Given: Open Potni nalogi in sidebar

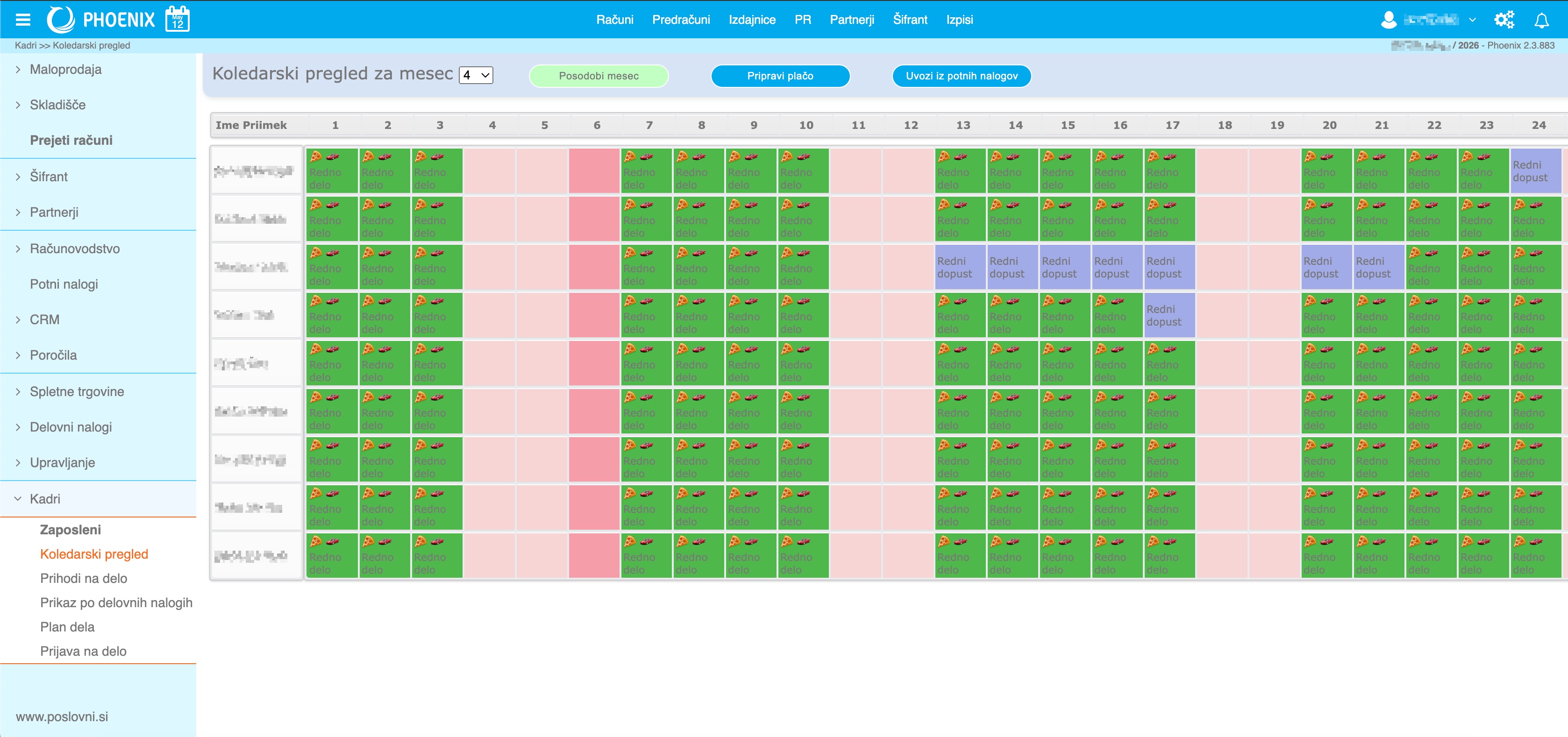Looking at the screenshot, I should click(x=64, y=284).
